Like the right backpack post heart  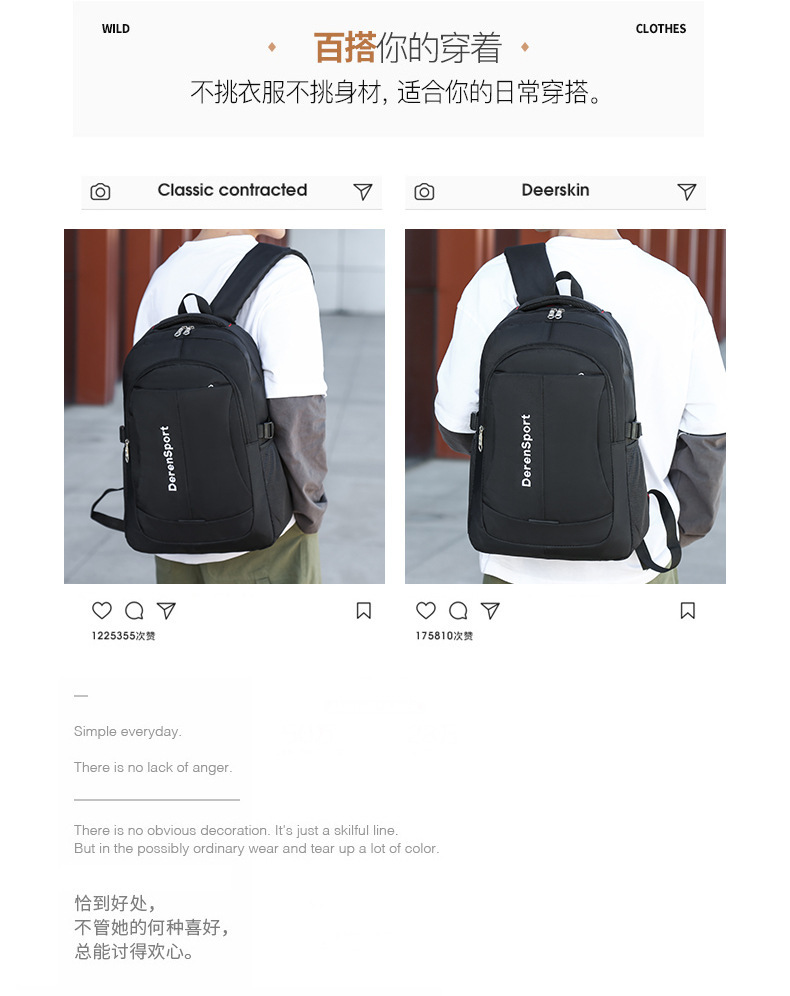425,610
